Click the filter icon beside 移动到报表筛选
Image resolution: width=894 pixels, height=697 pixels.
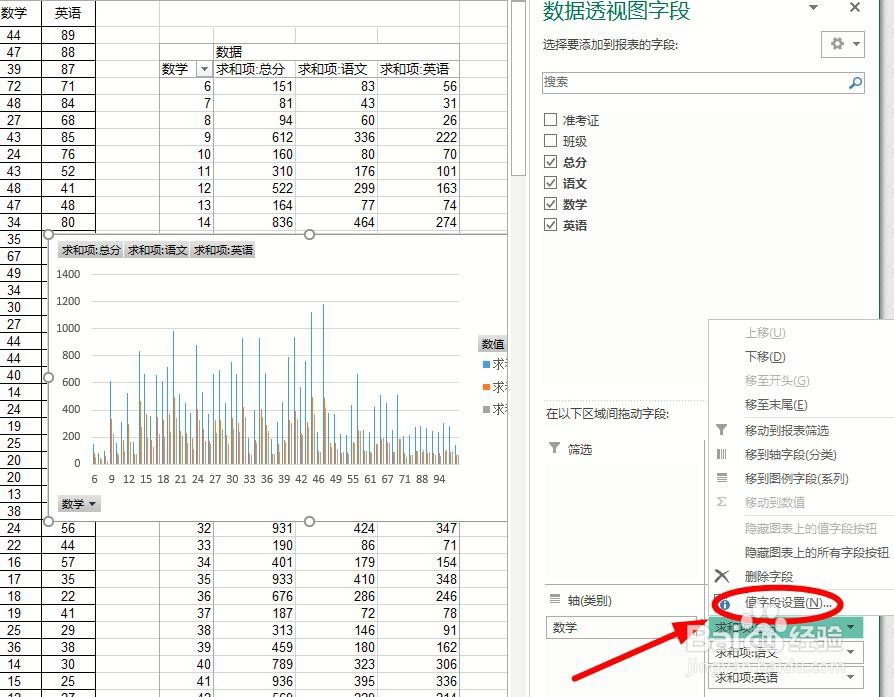[x=723, y=430]
